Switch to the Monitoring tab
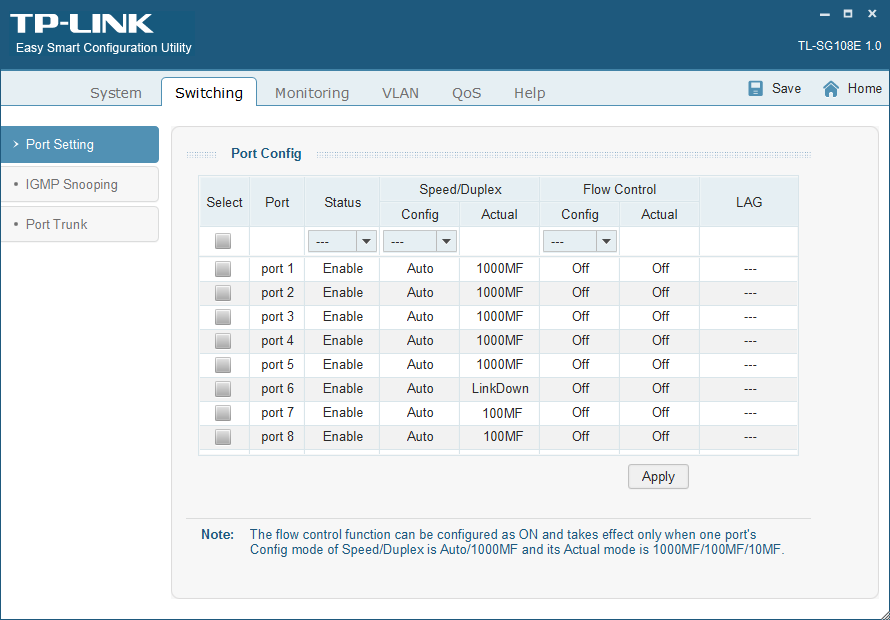 [x=311, y=92]
